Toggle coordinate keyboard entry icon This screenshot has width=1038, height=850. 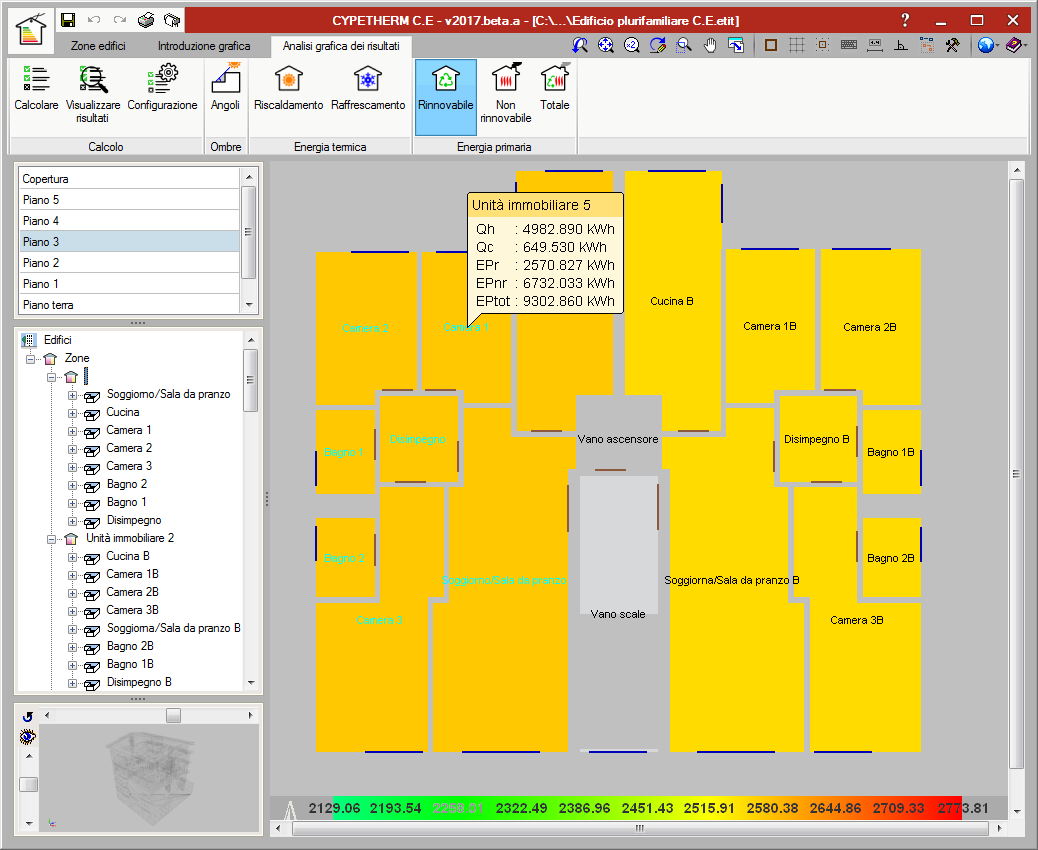coord(849,45)
